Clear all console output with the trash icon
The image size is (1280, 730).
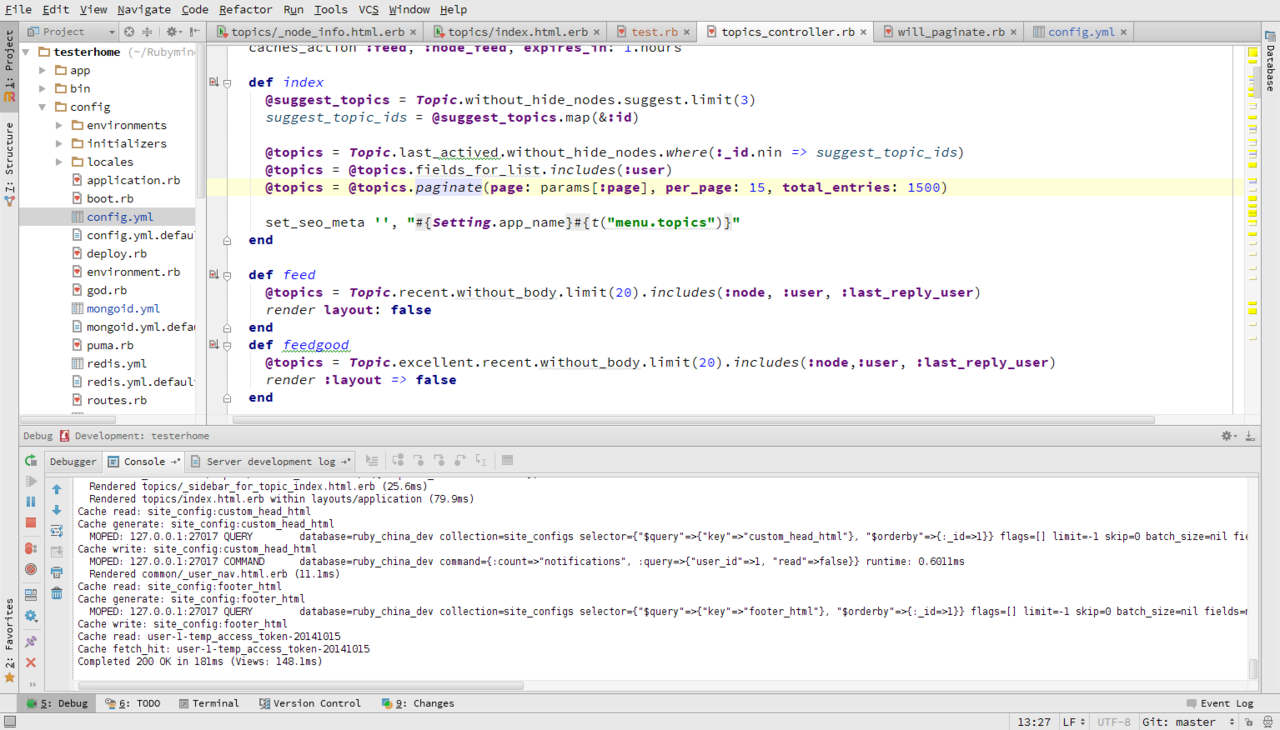(57, 594)
